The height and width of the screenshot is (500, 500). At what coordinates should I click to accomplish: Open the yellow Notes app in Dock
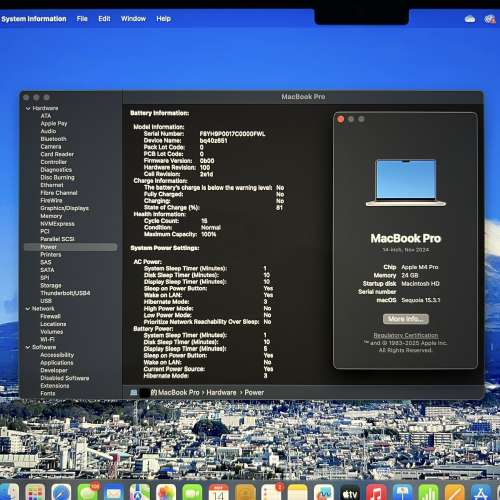[297, 492]
